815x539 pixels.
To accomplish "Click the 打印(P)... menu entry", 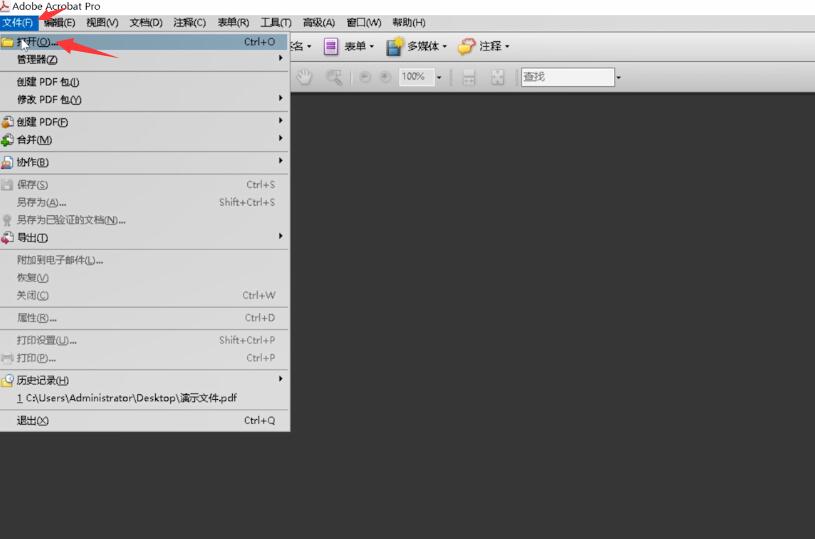I will [x=144, y=358].
